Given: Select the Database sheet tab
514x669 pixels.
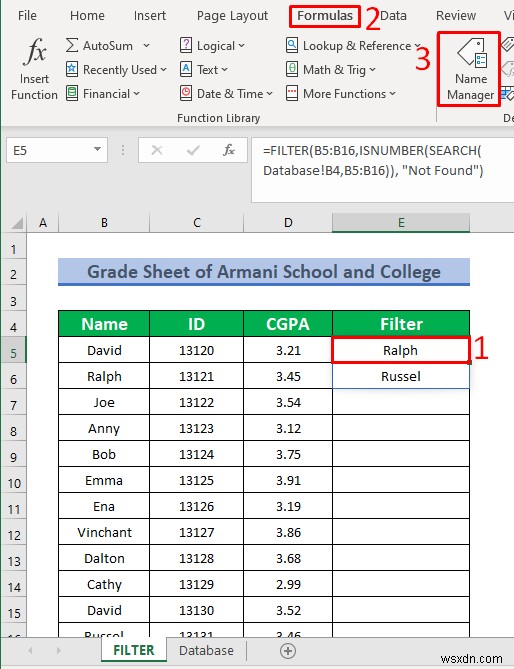Looking at the screenshot, I should 206,650.
